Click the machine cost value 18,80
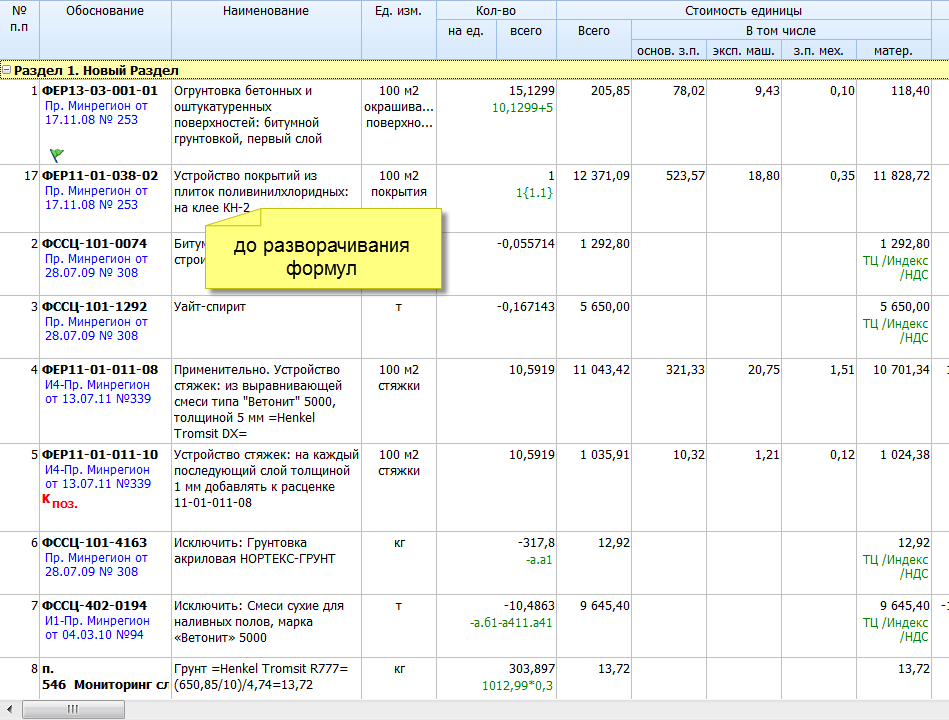The image size is (949, 720). click(764, 176)
